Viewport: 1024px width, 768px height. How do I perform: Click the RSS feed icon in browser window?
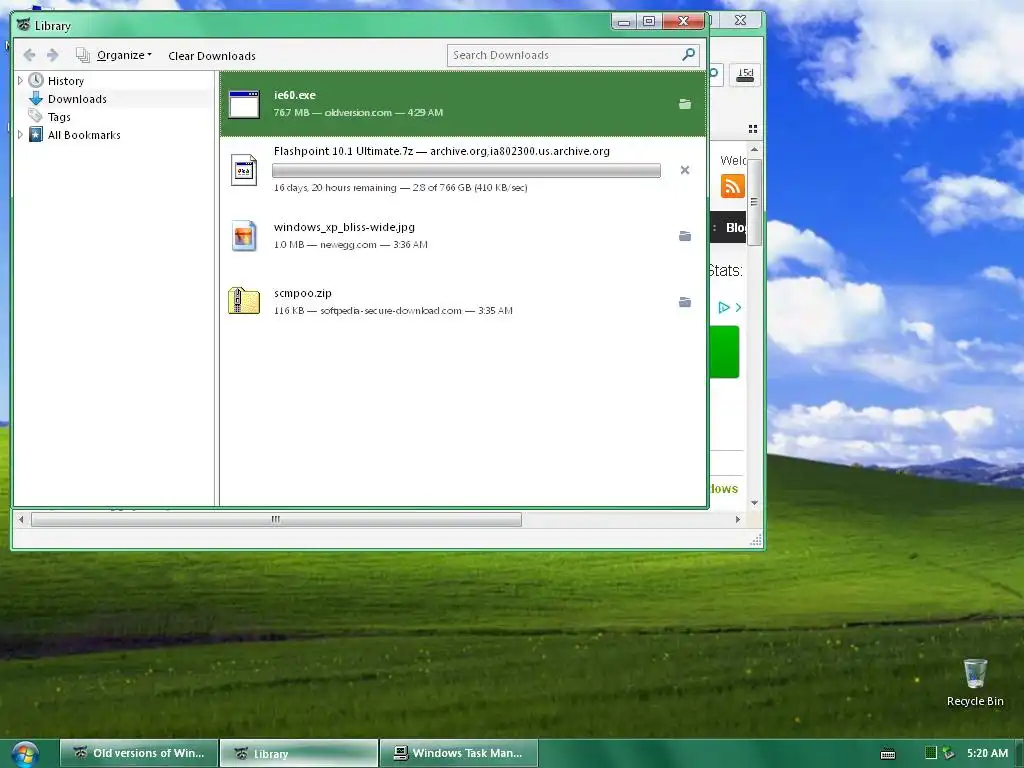tap(732, 186)
